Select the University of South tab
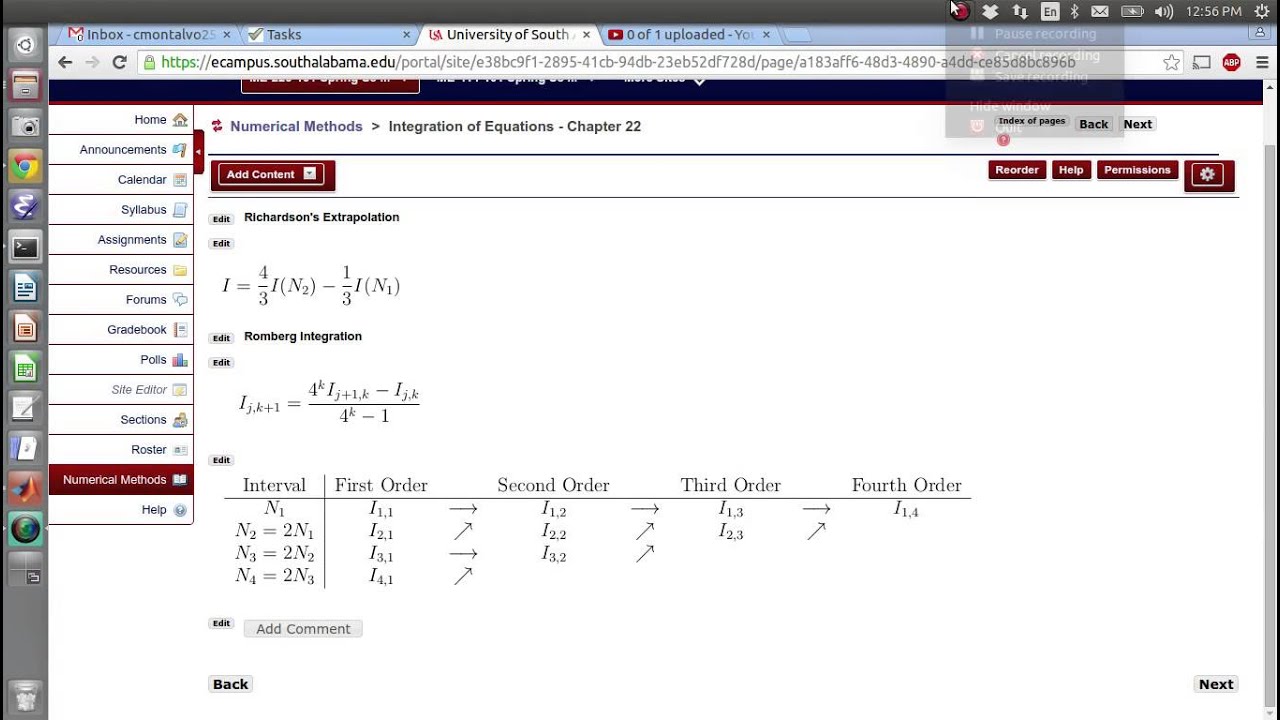The width and height of the screenshot is (1280, 720). click(508, 34)
